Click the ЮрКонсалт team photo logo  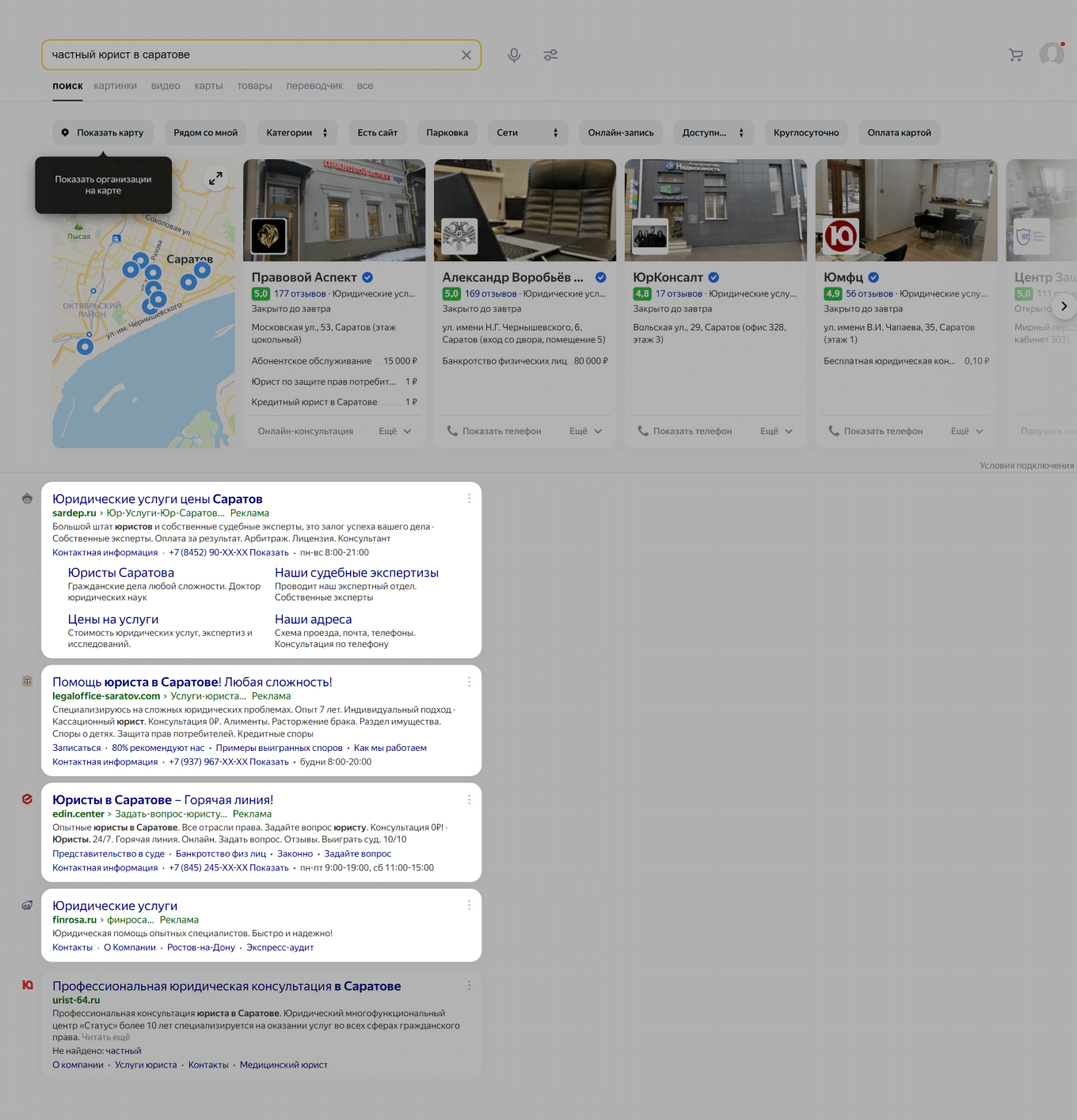650,236
